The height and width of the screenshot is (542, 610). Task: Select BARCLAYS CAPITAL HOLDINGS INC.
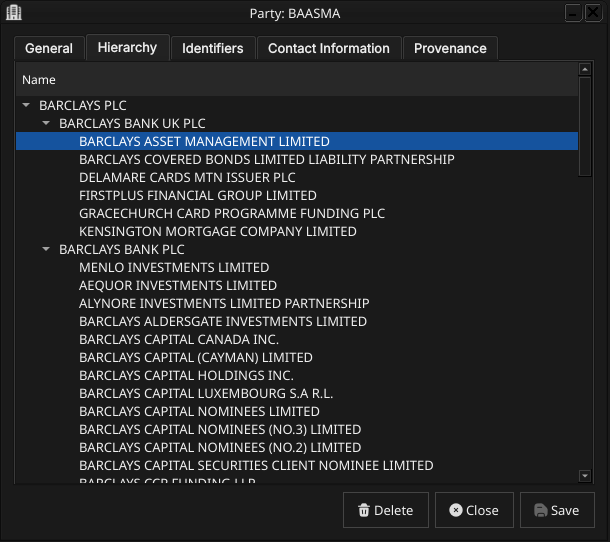point(297,375)
